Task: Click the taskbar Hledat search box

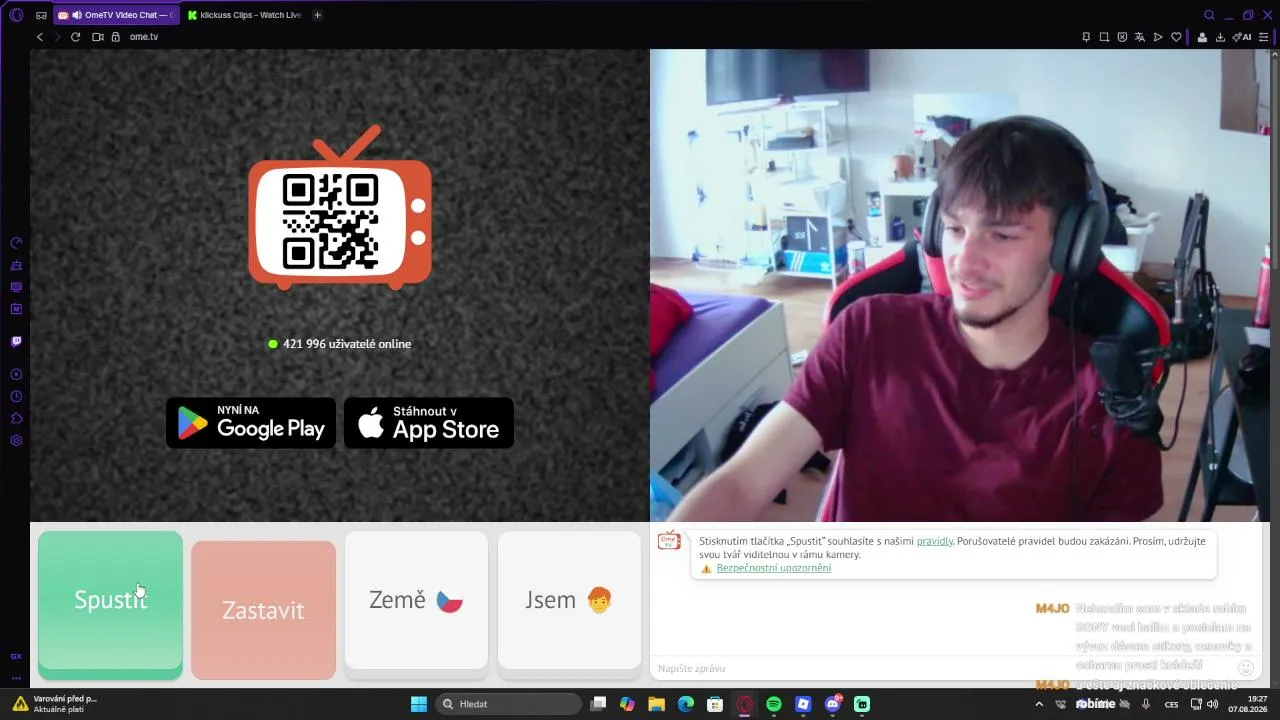Action: [x=510, y=704]
